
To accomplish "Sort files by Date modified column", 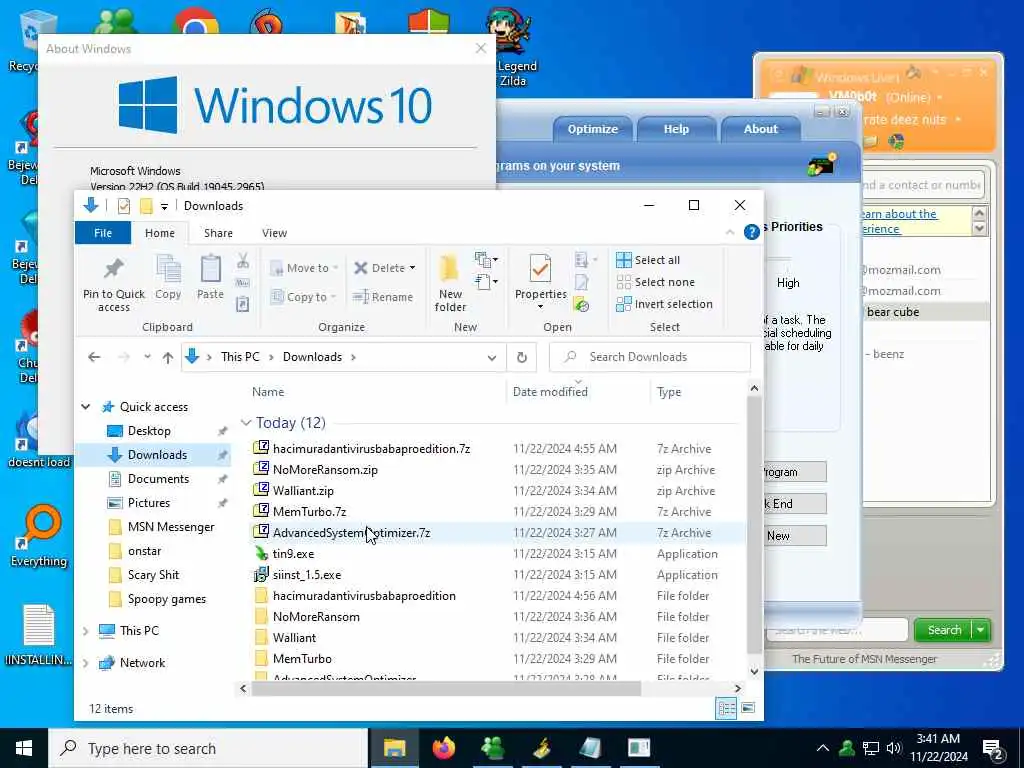I will [x=550, y=392].
